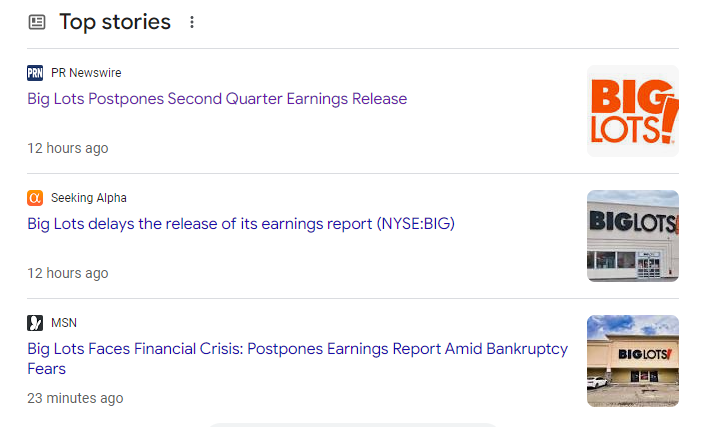Click the (NYSE:BIG) ticker text in headline
The height and width of the screenshot is (427, 709).
(416, 224)
